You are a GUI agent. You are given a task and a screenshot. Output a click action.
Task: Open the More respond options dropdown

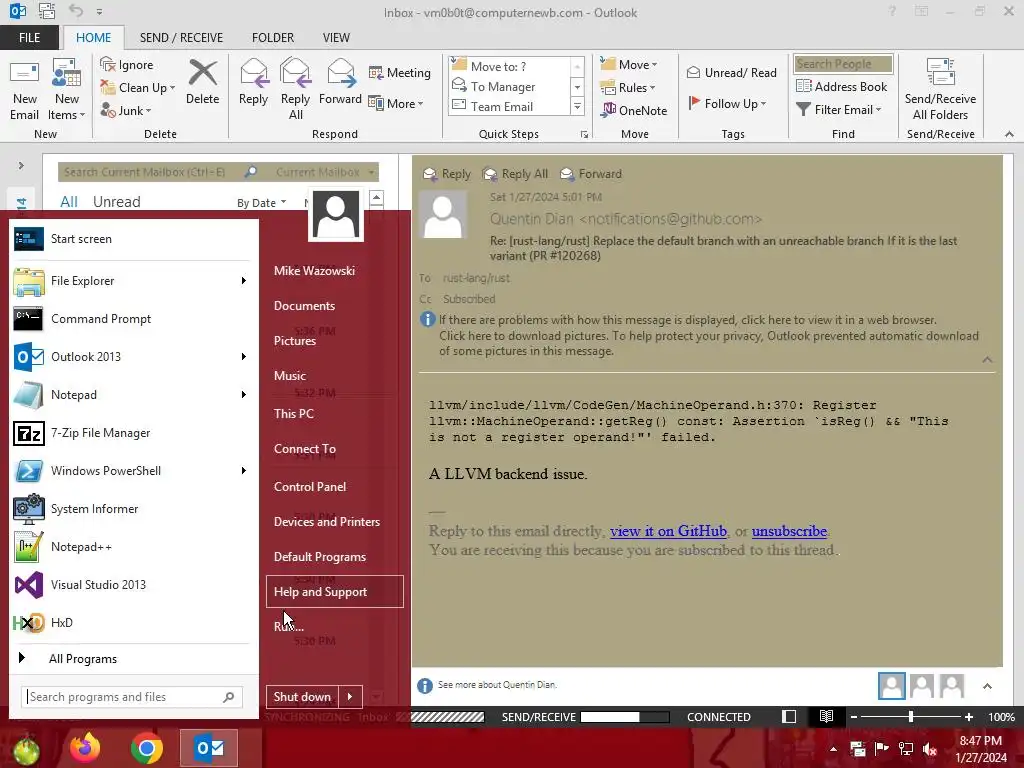[396, 103]
